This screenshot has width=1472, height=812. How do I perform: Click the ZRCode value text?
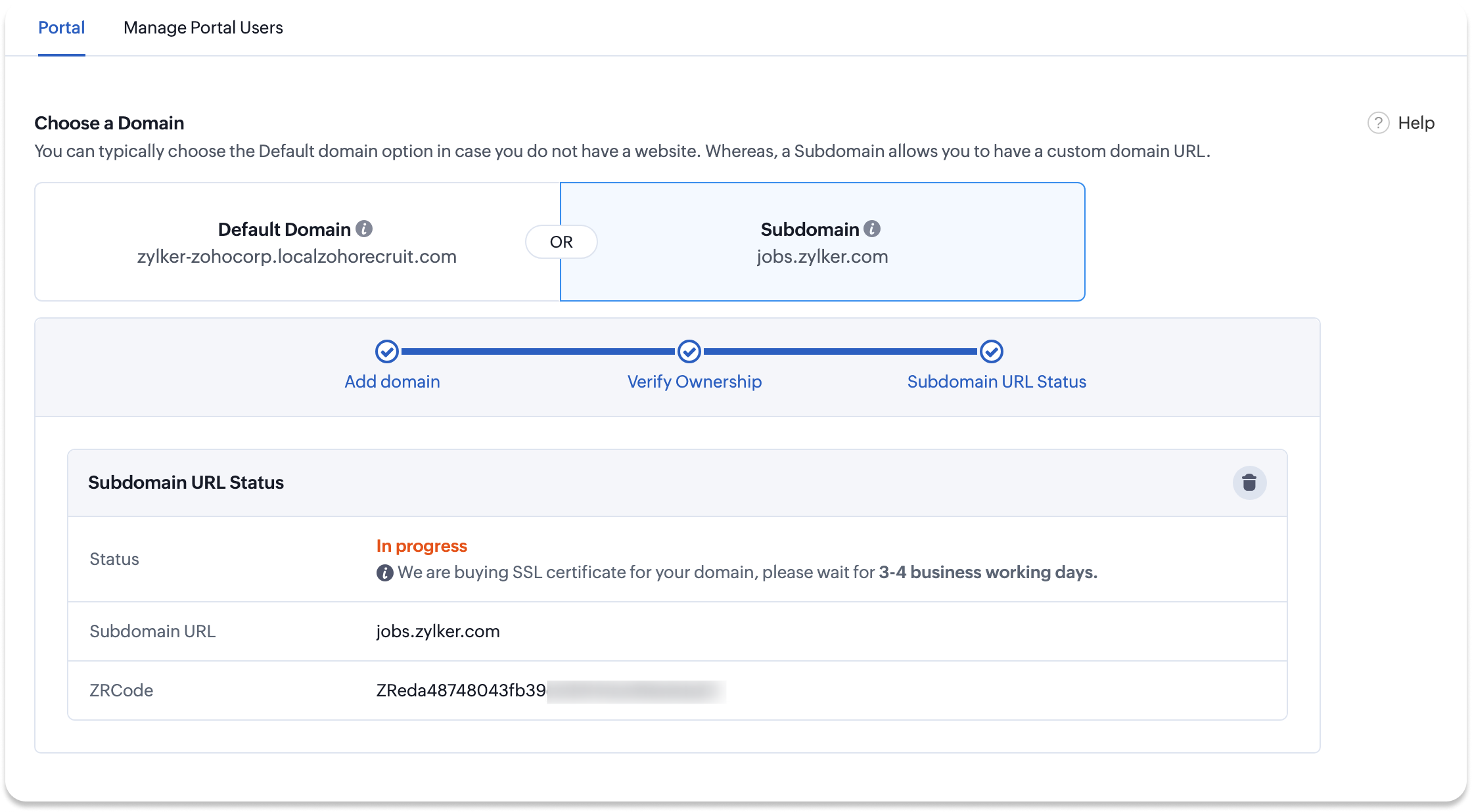click(461, 690)
